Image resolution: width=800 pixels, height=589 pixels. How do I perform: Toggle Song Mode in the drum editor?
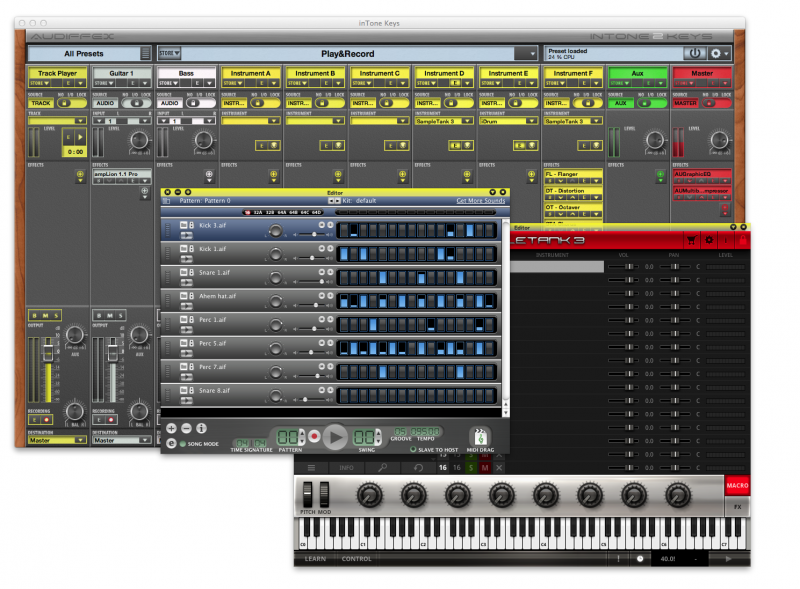tap(183, 444)
